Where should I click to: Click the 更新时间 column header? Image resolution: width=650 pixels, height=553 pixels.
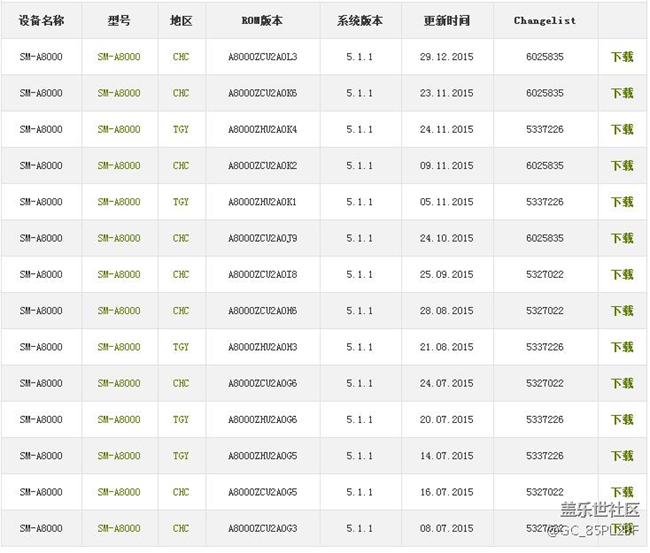(446, 20)
